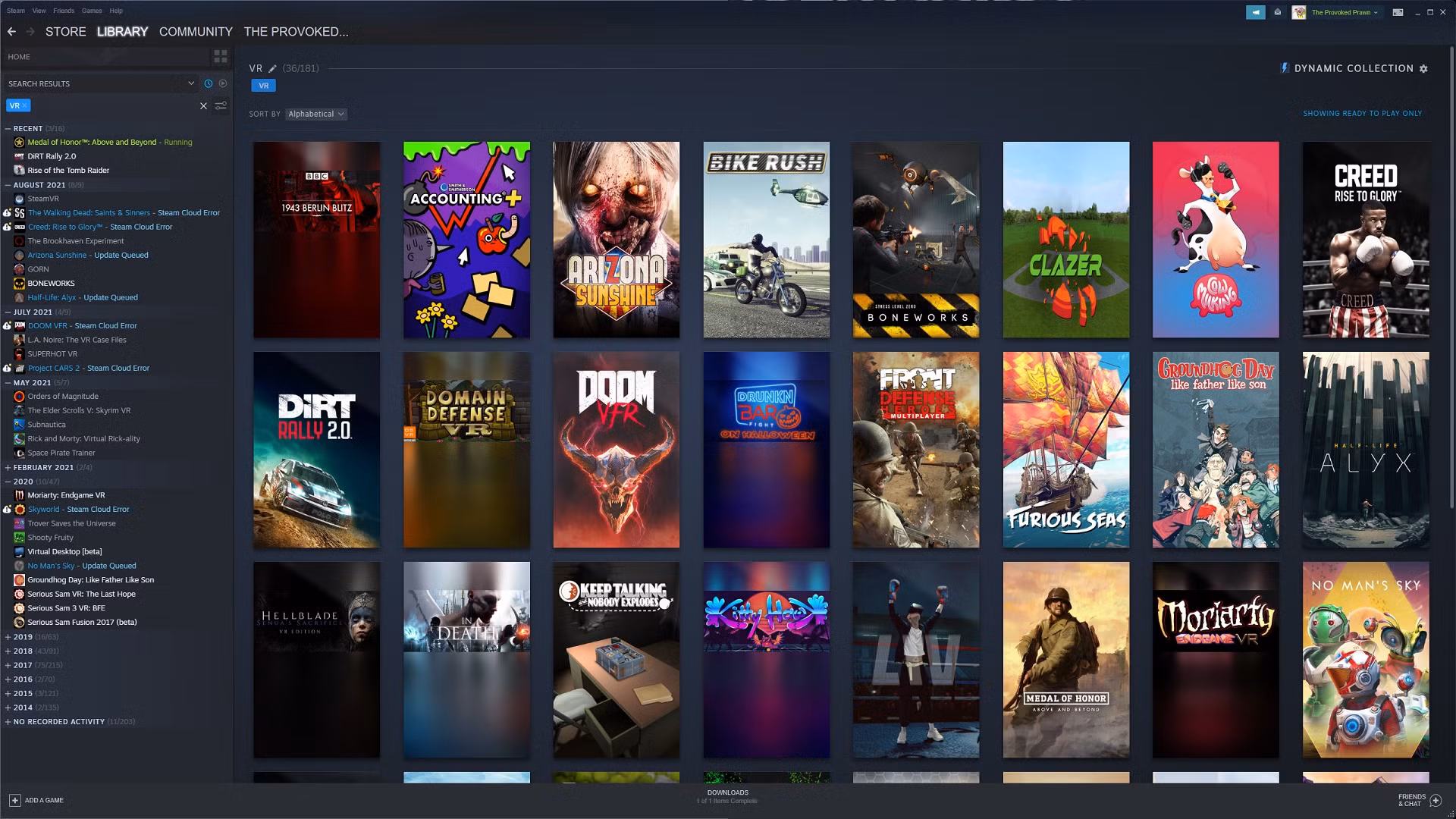Open the DOOM VFR game cover
The width and height of the screenshot is (1456, 819).
(617, 450)
